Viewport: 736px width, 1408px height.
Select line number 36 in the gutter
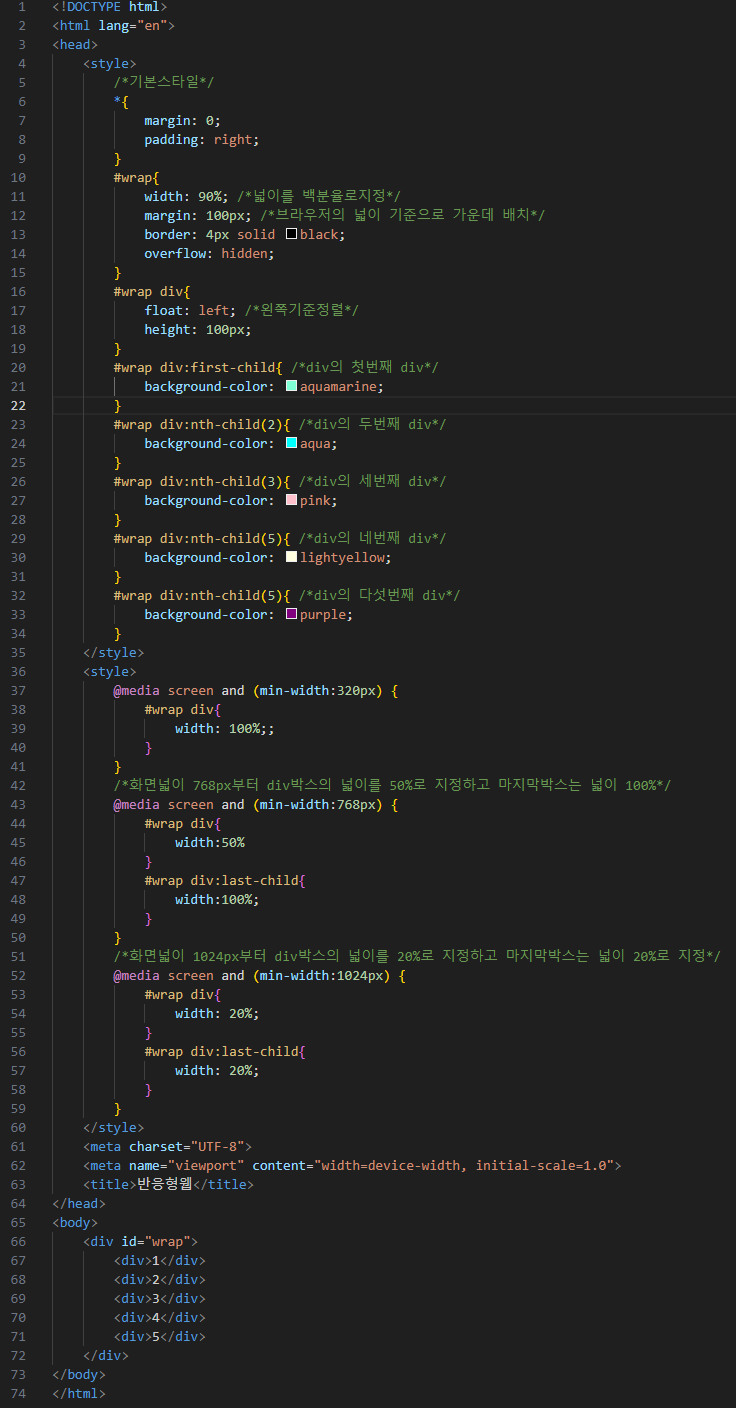tap(20, 671)
